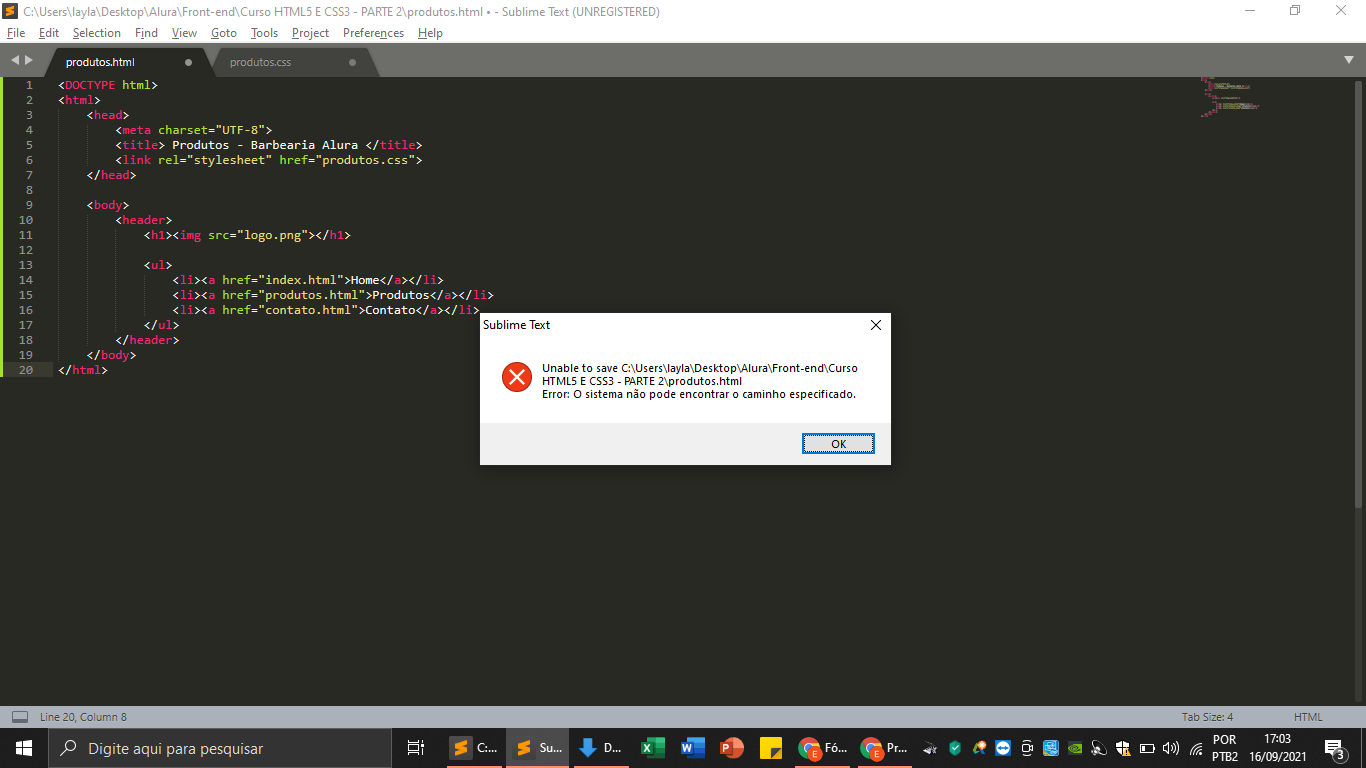The image size is (1366, 768).
Task: Toggle the side bar from status bar icon
Action: pos(19,717)
